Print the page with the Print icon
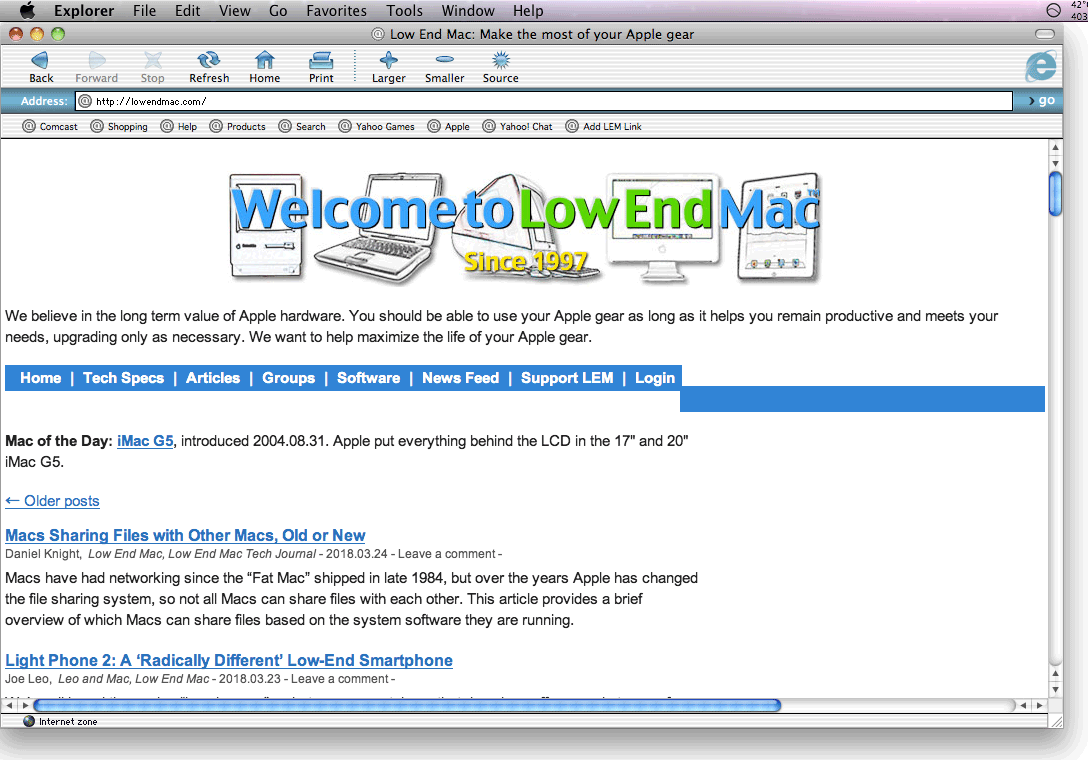This screenshot has width=1088, height=760. (321, 61)
